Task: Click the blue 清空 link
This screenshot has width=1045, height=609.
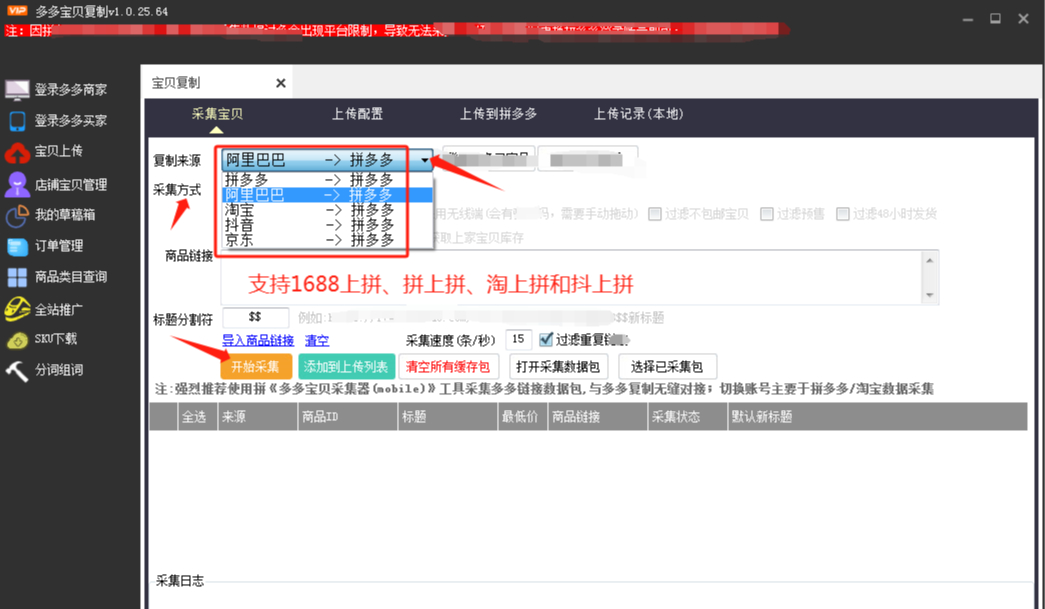Action: point(317,340)
